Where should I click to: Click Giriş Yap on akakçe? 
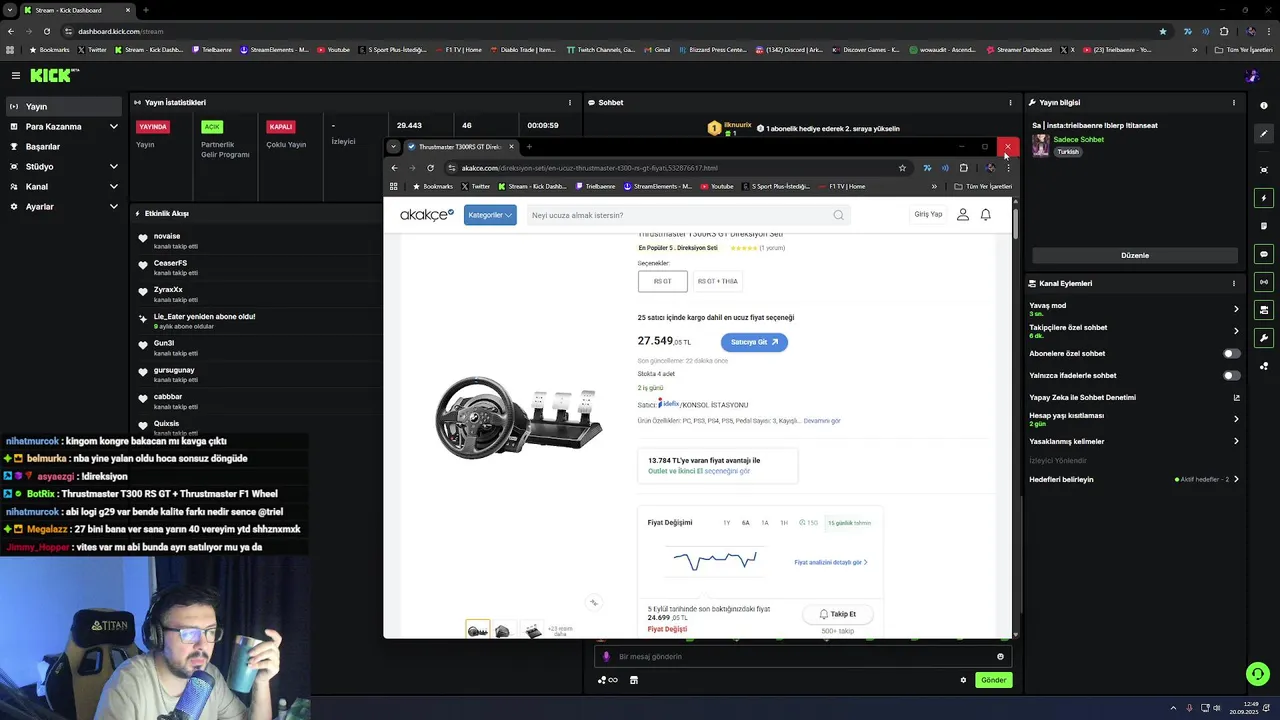[928, 214]
